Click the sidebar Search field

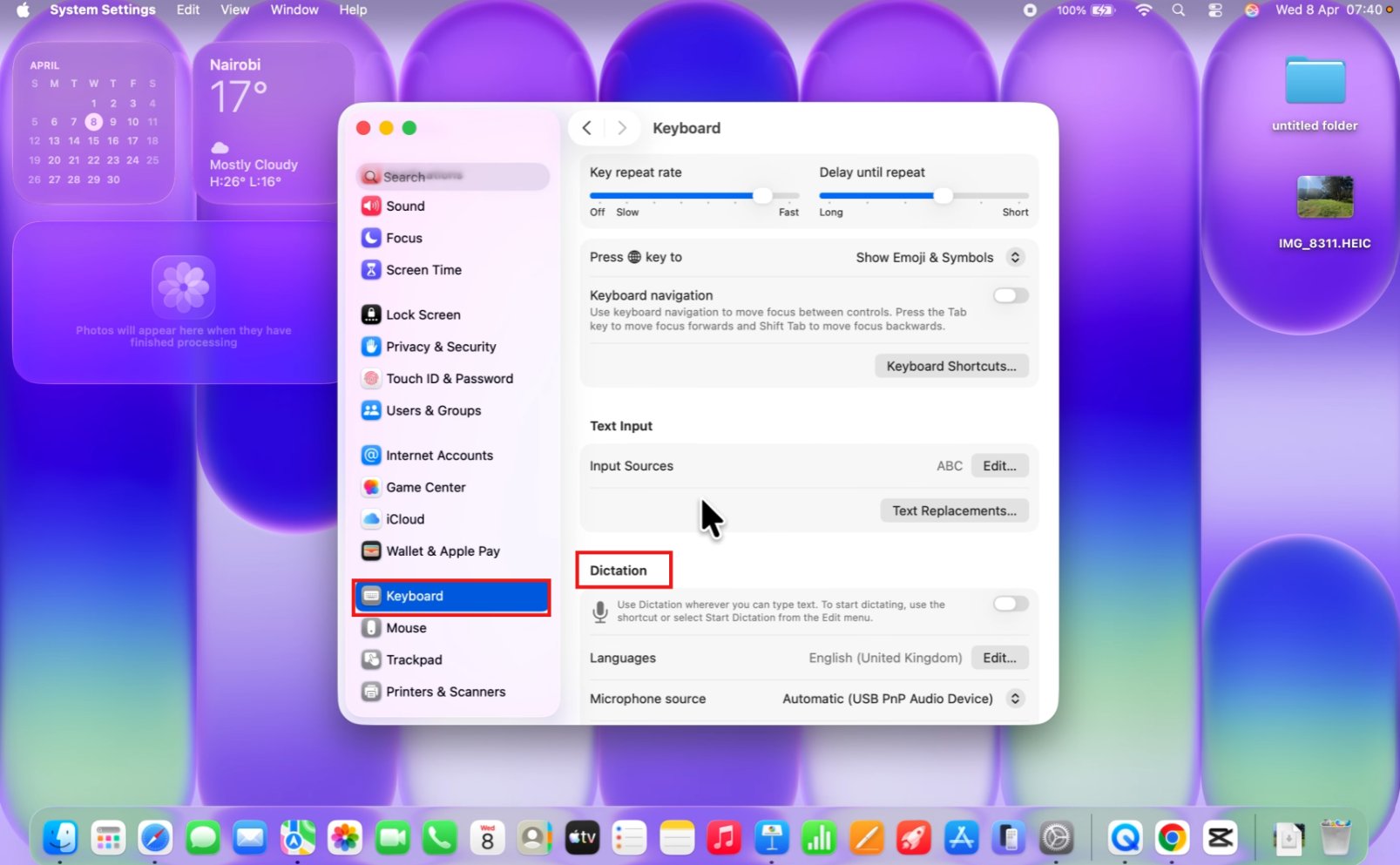point(453,177)
